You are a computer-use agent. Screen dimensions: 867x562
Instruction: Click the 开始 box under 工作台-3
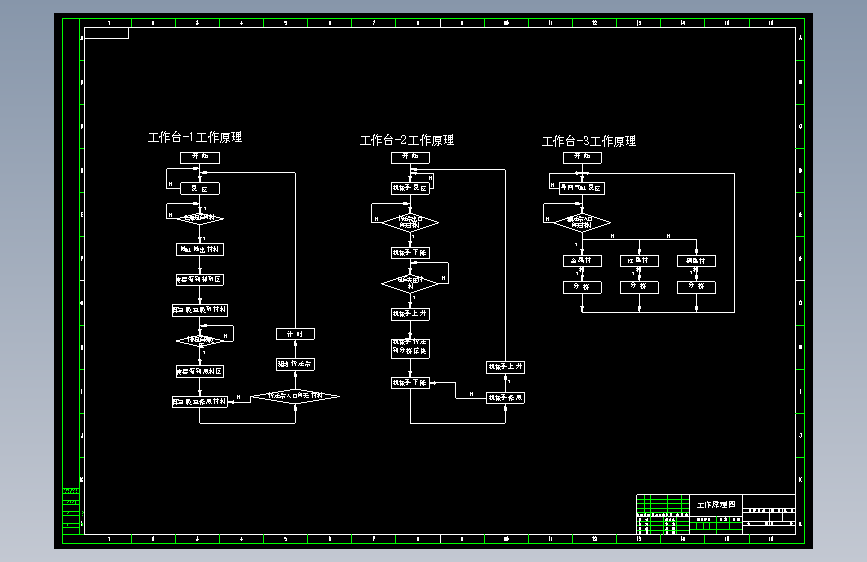[582, 158]
